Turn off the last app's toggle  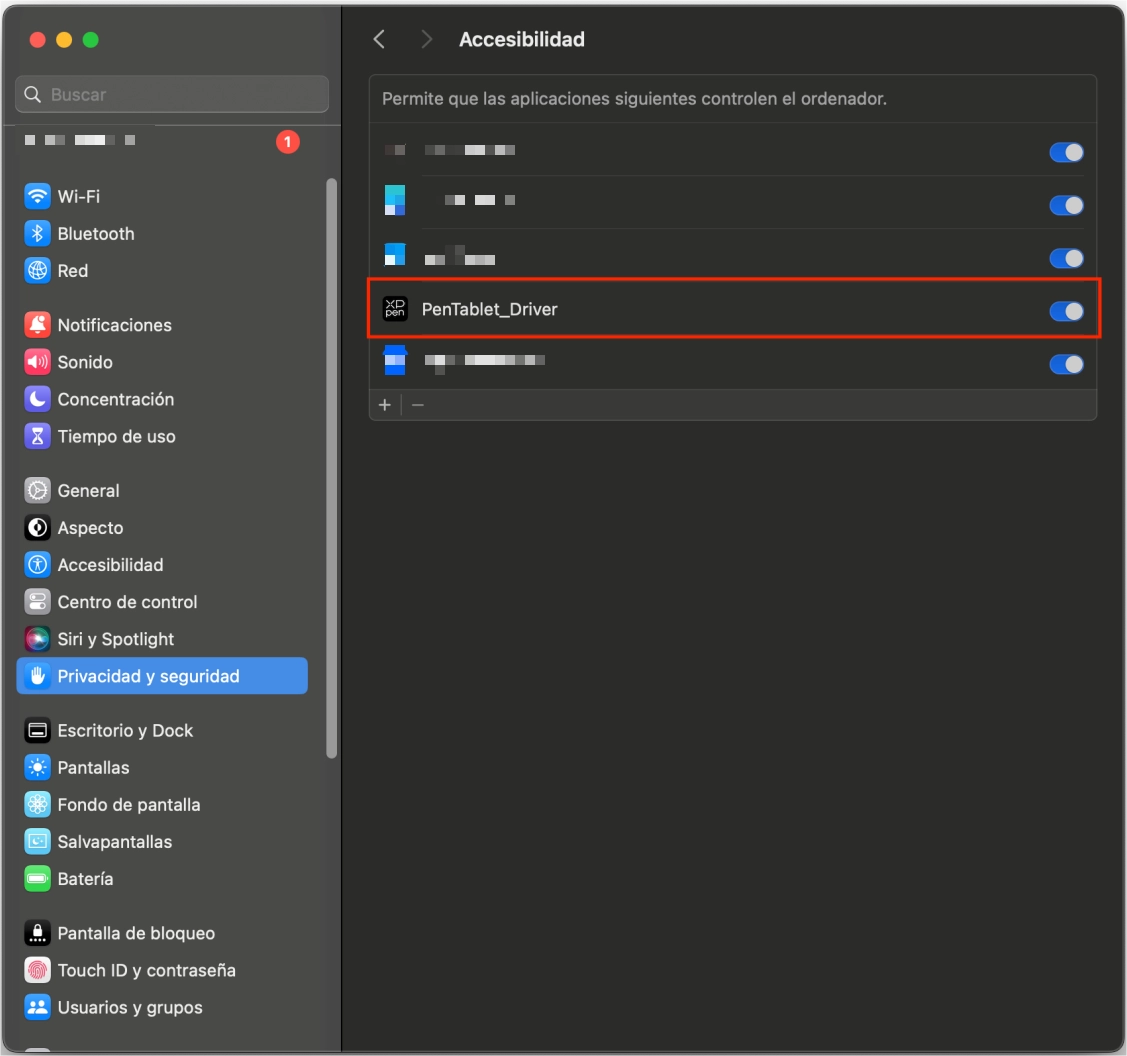pyautogui.click(x=1066, y=364)
